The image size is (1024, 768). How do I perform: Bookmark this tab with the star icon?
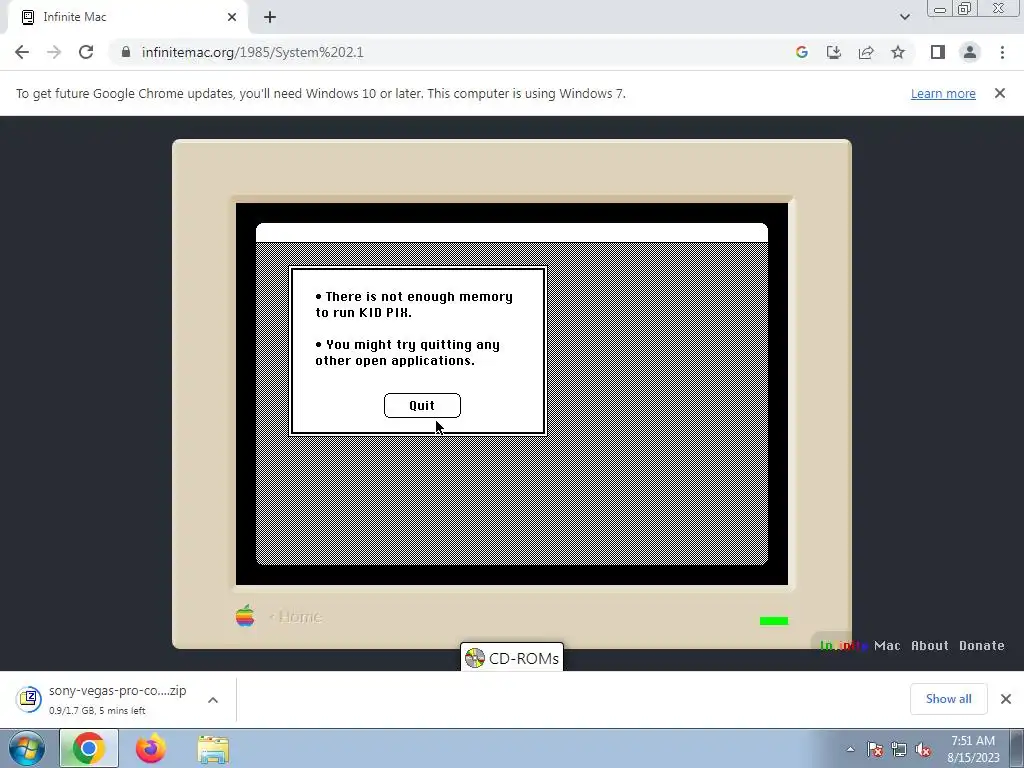point(898,52)
